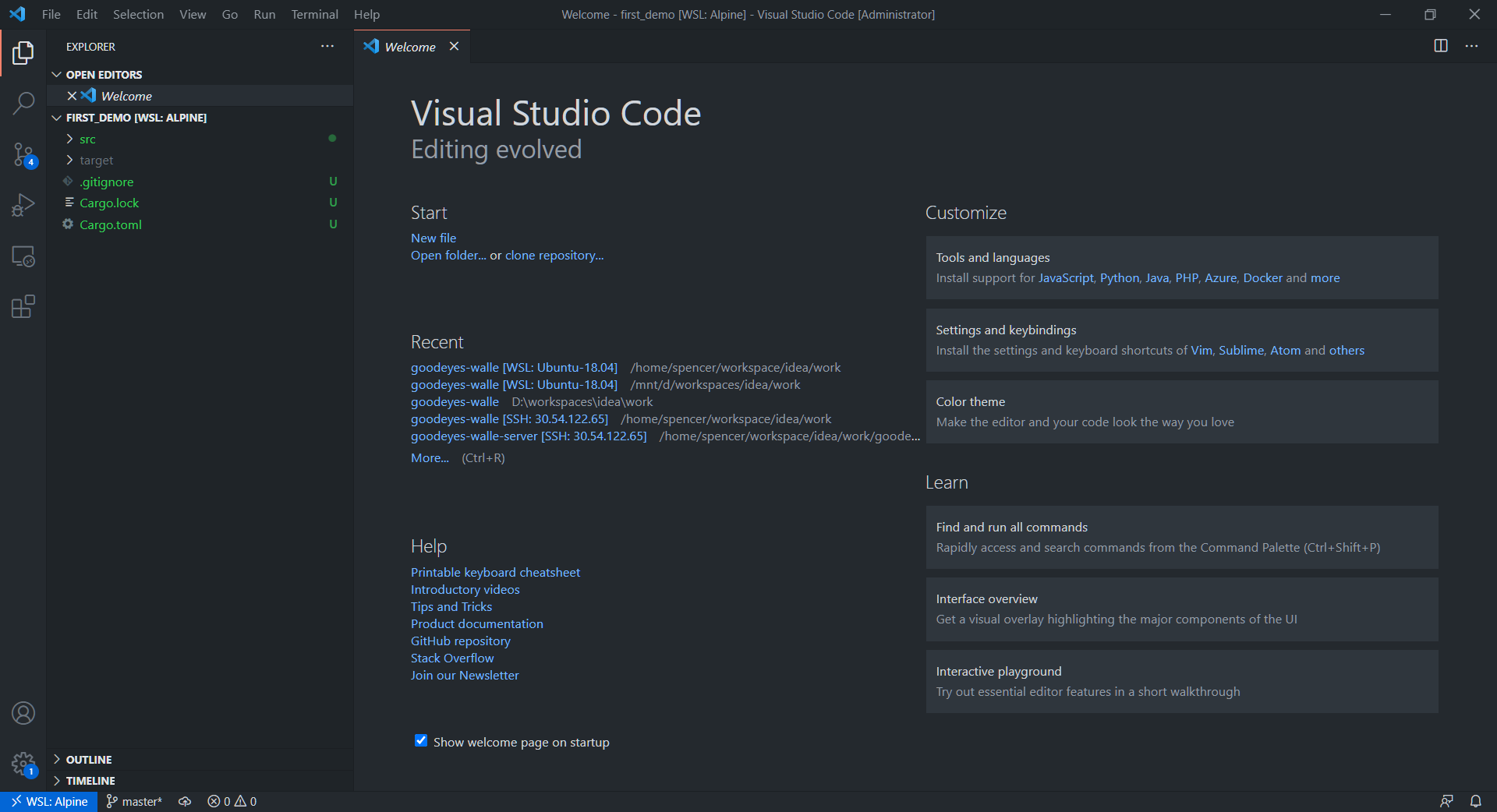The image size is (1497, 812).
Task: Open the Manage gear menu
Action: click(23, 764)
